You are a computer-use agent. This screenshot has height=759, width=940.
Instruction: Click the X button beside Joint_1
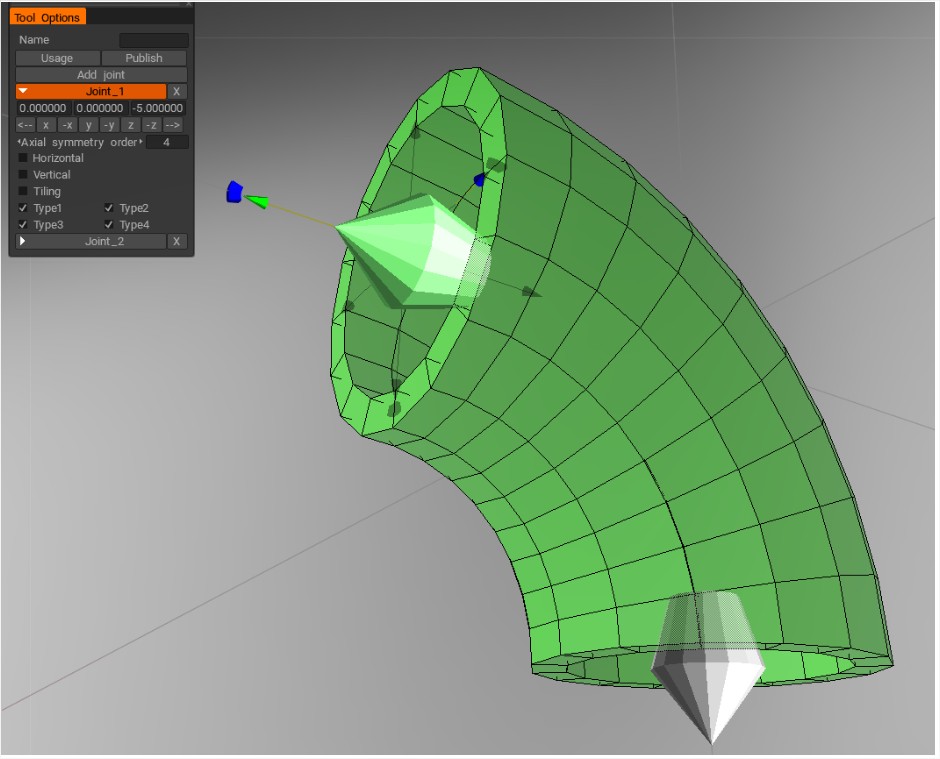176,91
